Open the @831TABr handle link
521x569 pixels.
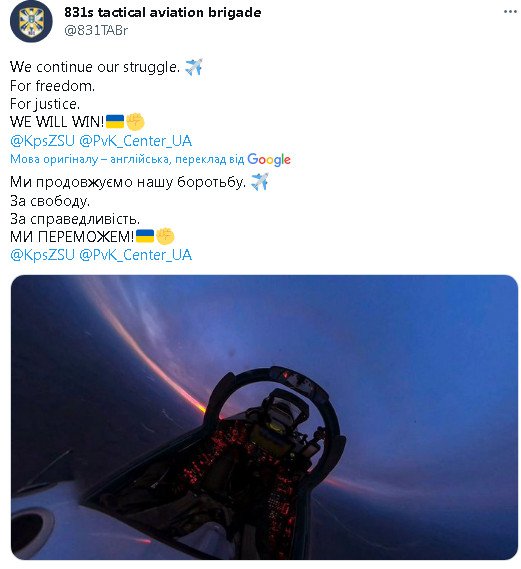[96, 30]
